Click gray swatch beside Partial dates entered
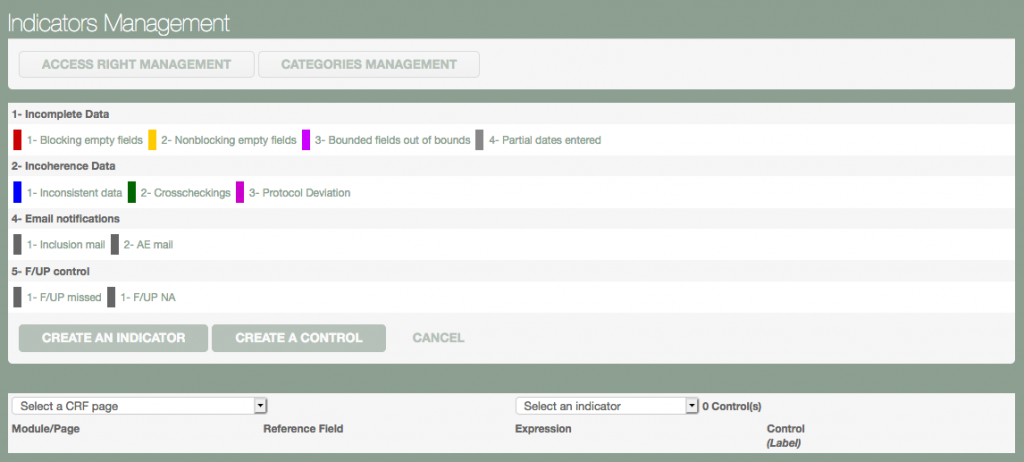The height and width of the screenshot is (462, 1024). click(x=480, y=140)
